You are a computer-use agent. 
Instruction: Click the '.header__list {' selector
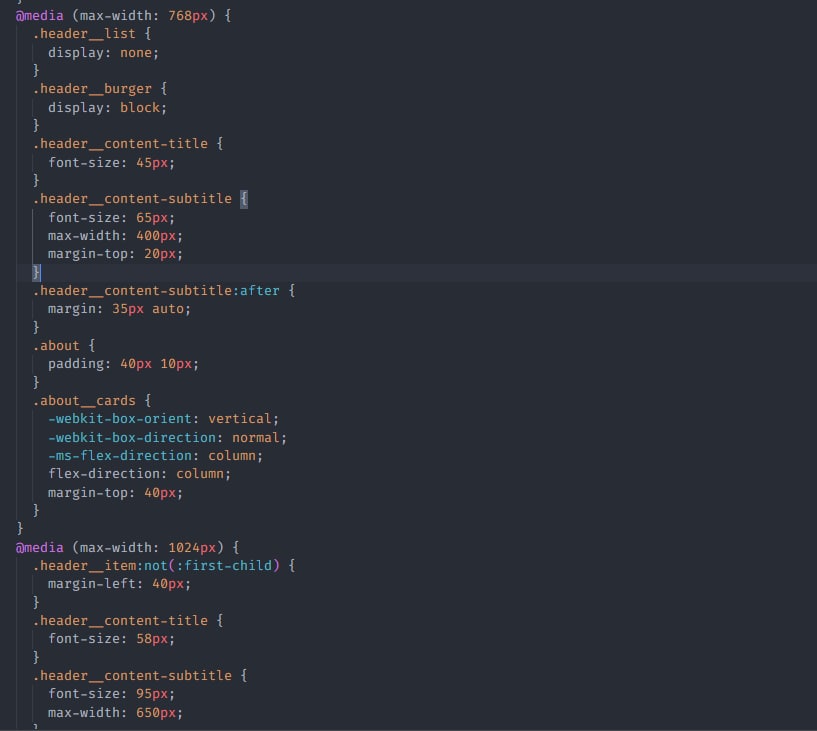pos(92,34)
